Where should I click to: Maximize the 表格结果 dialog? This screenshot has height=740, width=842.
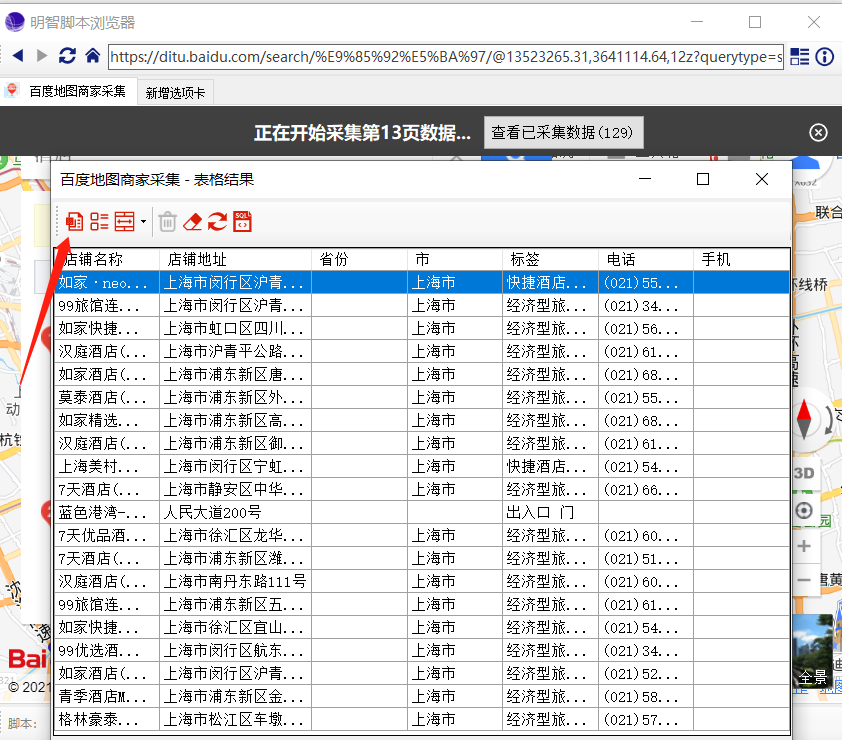[x=703, y=179]
